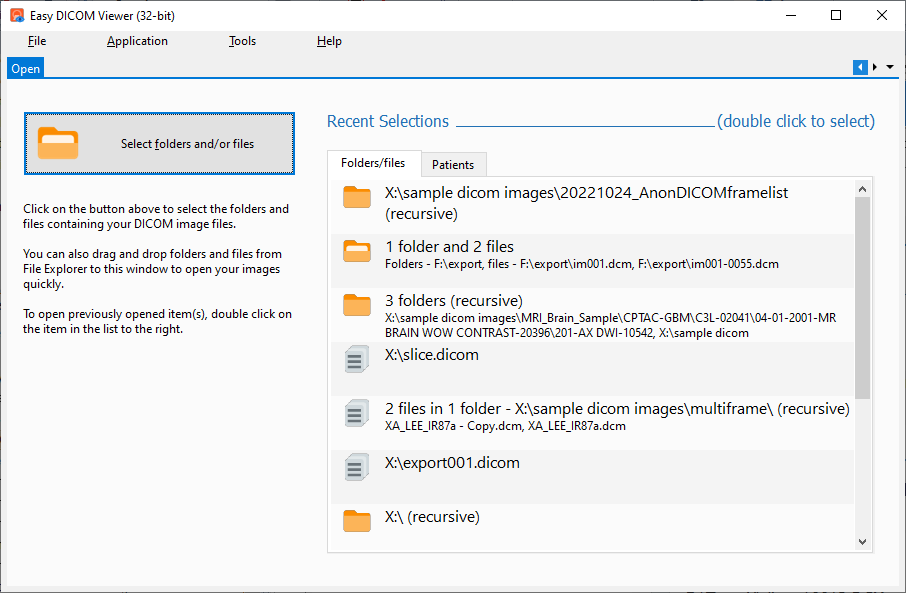
Task: Open the File menu
Action: 37,41
